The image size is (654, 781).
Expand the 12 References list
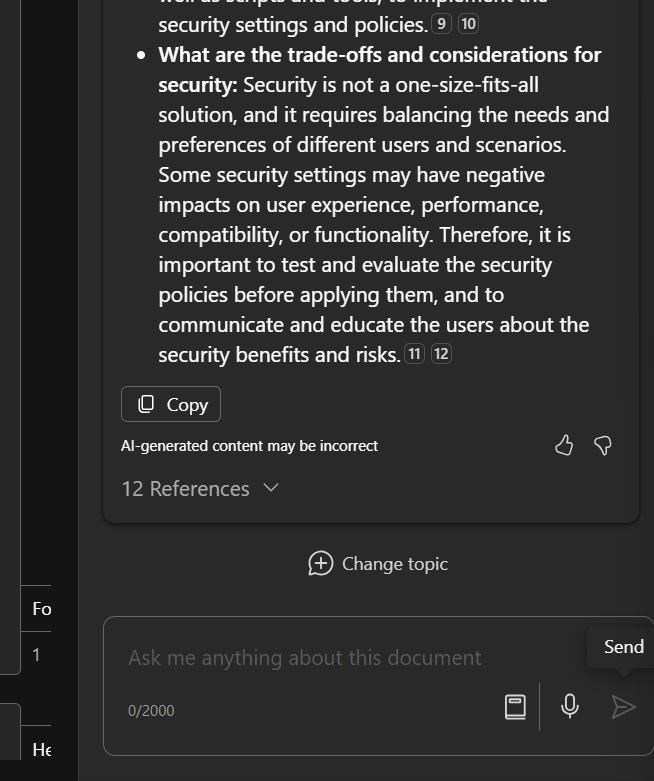[x=200, y=488]
